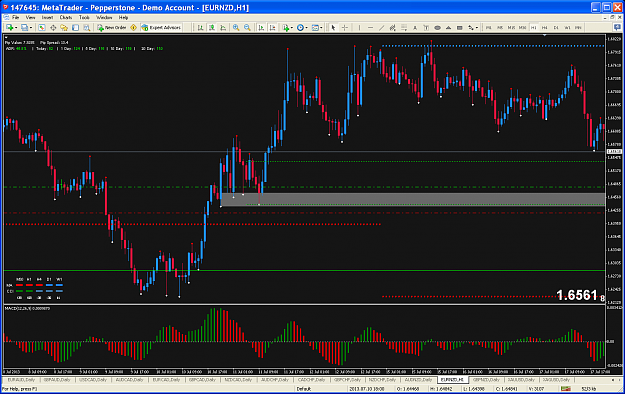Switch to W1 timeframe

point(567,28)
